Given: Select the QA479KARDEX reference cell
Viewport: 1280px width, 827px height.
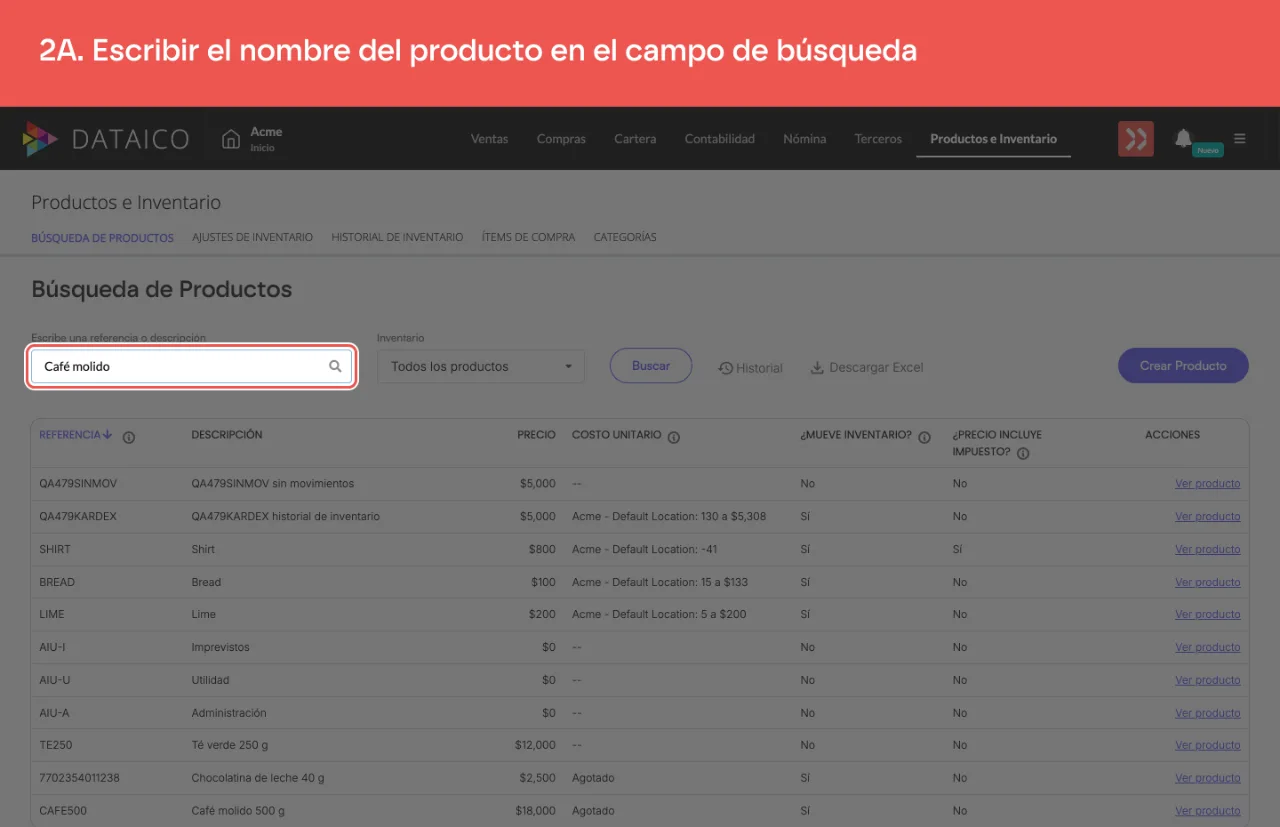Looking at the screenshot, I should pos(78,517).
